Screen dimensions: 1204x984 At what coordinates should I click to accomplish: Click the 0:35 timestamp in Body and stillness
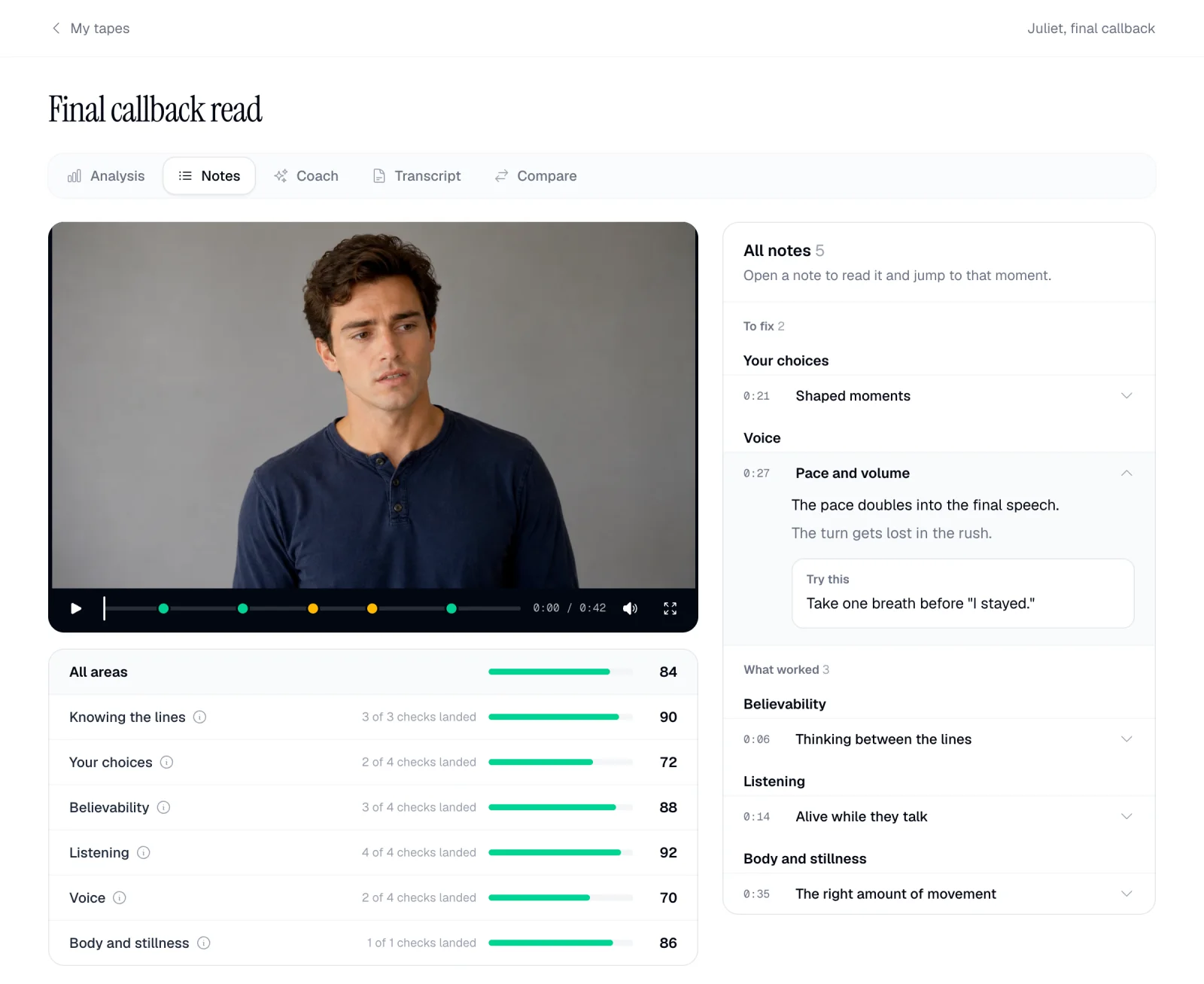[x=756, y=894]
